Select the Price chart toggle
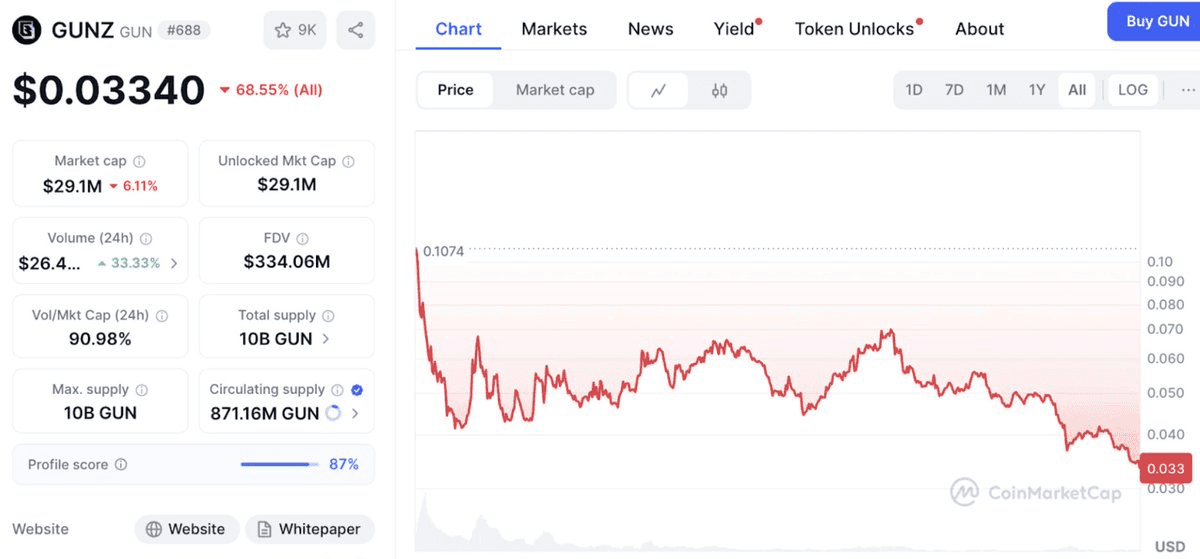This screenshot has height=559, width=1200. tap(455, 90)
